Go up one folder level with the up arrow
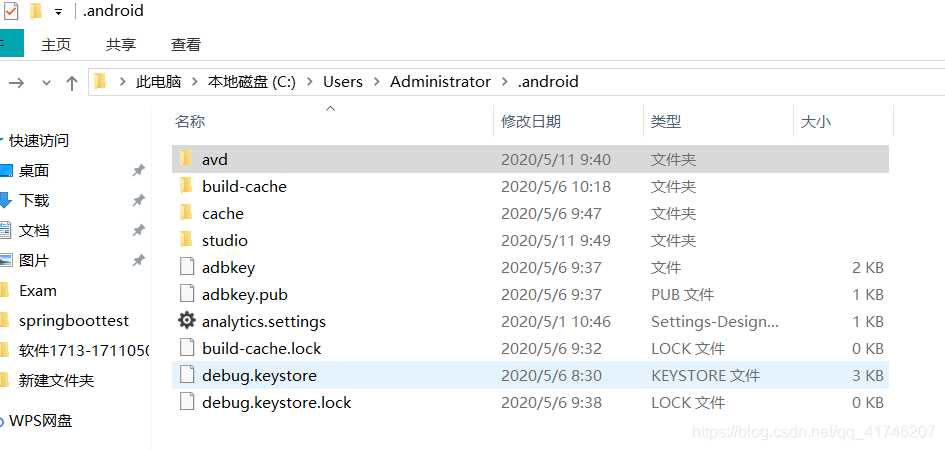This screenshot has width=945, height=450. [72, 83]
